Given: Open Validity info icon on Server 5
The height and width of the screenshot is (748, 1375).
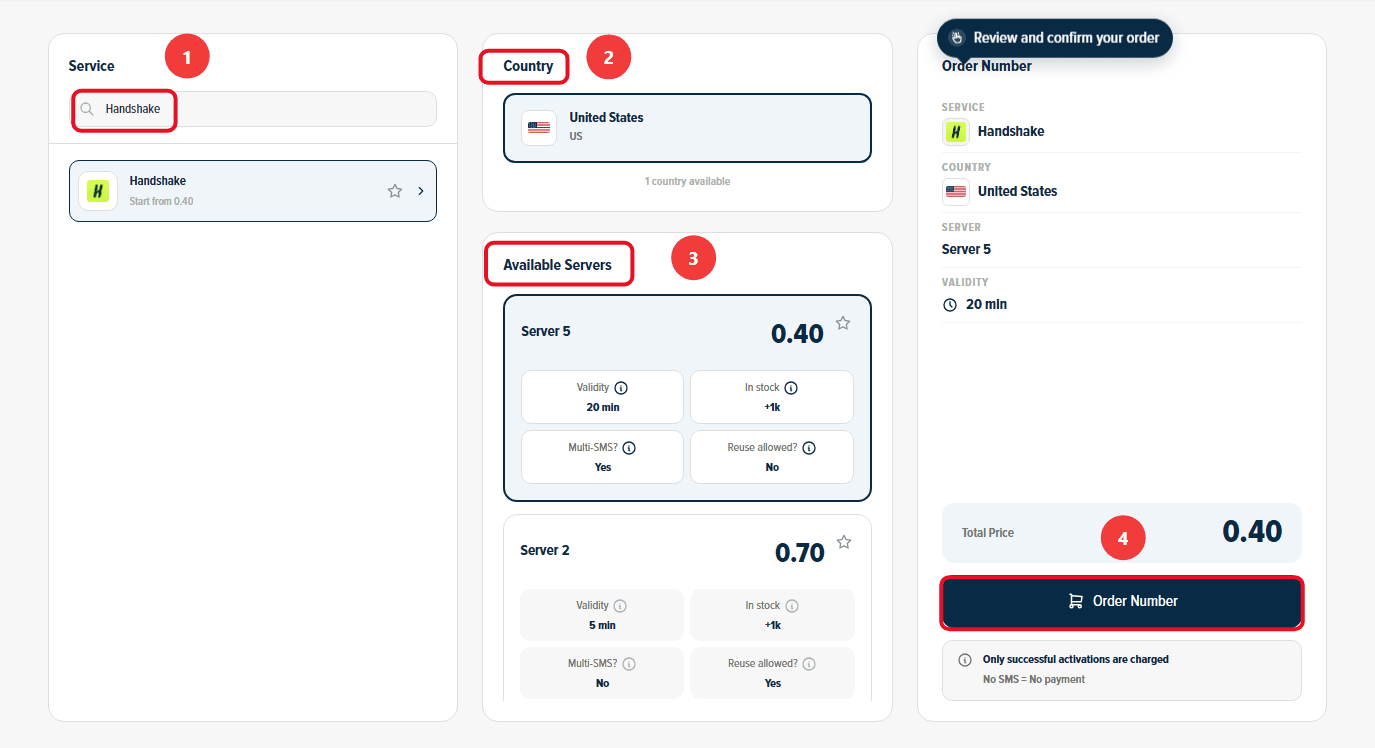Looking at the screenshot, I should click(x=621, y=388).
